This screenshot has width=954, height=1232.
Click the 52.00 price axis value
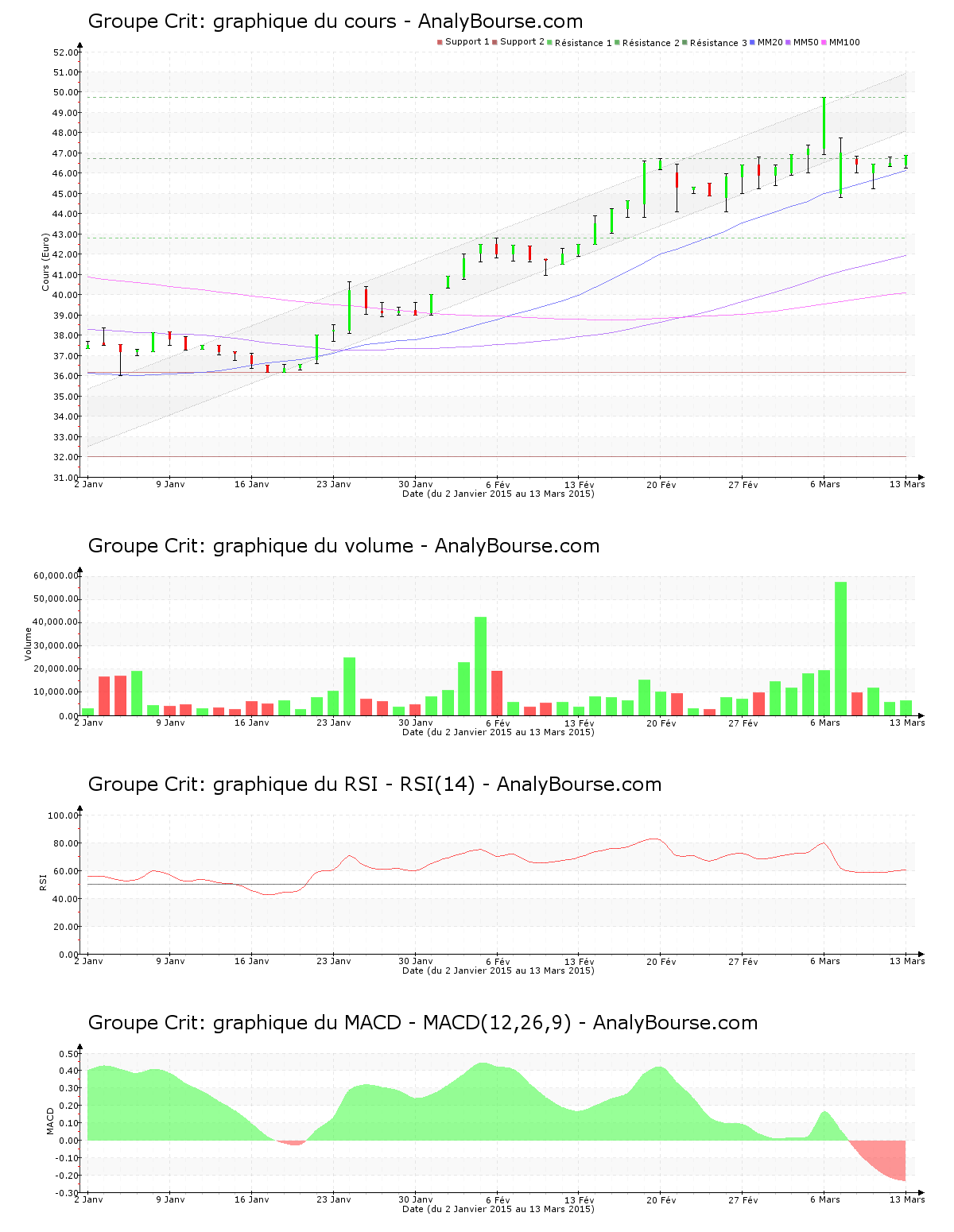[x=65, y=52]
